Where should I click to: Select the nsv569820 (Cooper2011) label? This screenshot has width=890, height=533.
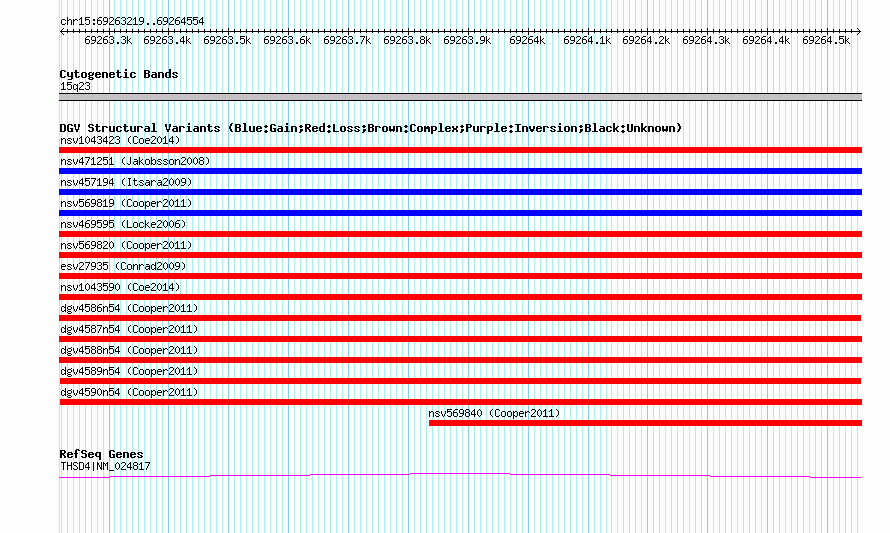pyautogui.click(x=126, y=245)
